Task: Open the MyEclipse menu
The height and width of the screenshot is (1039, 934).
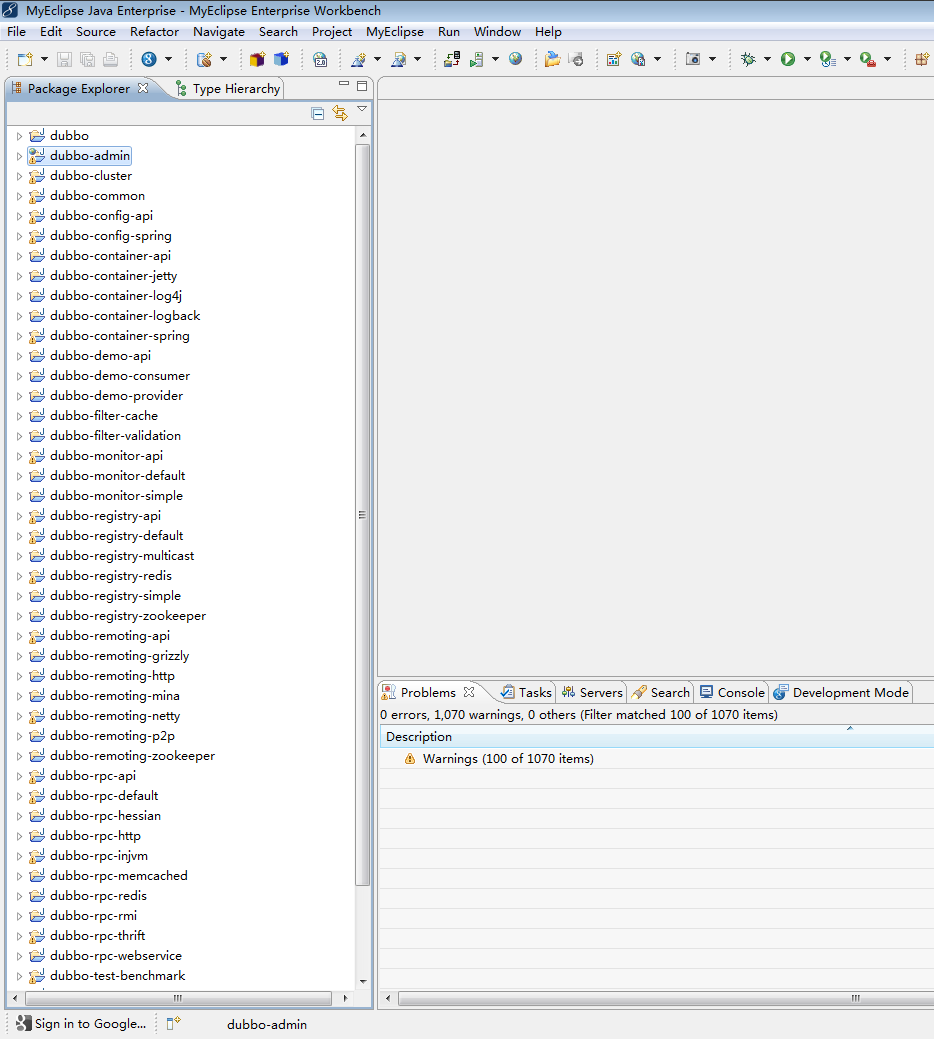Action: coord(395,32)
